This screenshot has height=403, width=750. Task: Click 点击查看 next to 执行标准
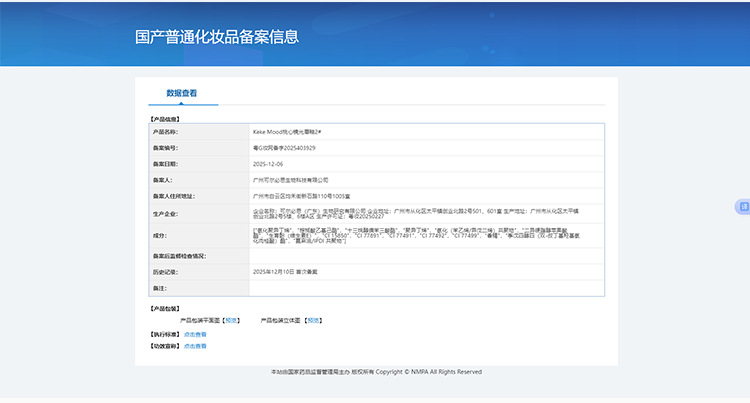click(195, 334)
